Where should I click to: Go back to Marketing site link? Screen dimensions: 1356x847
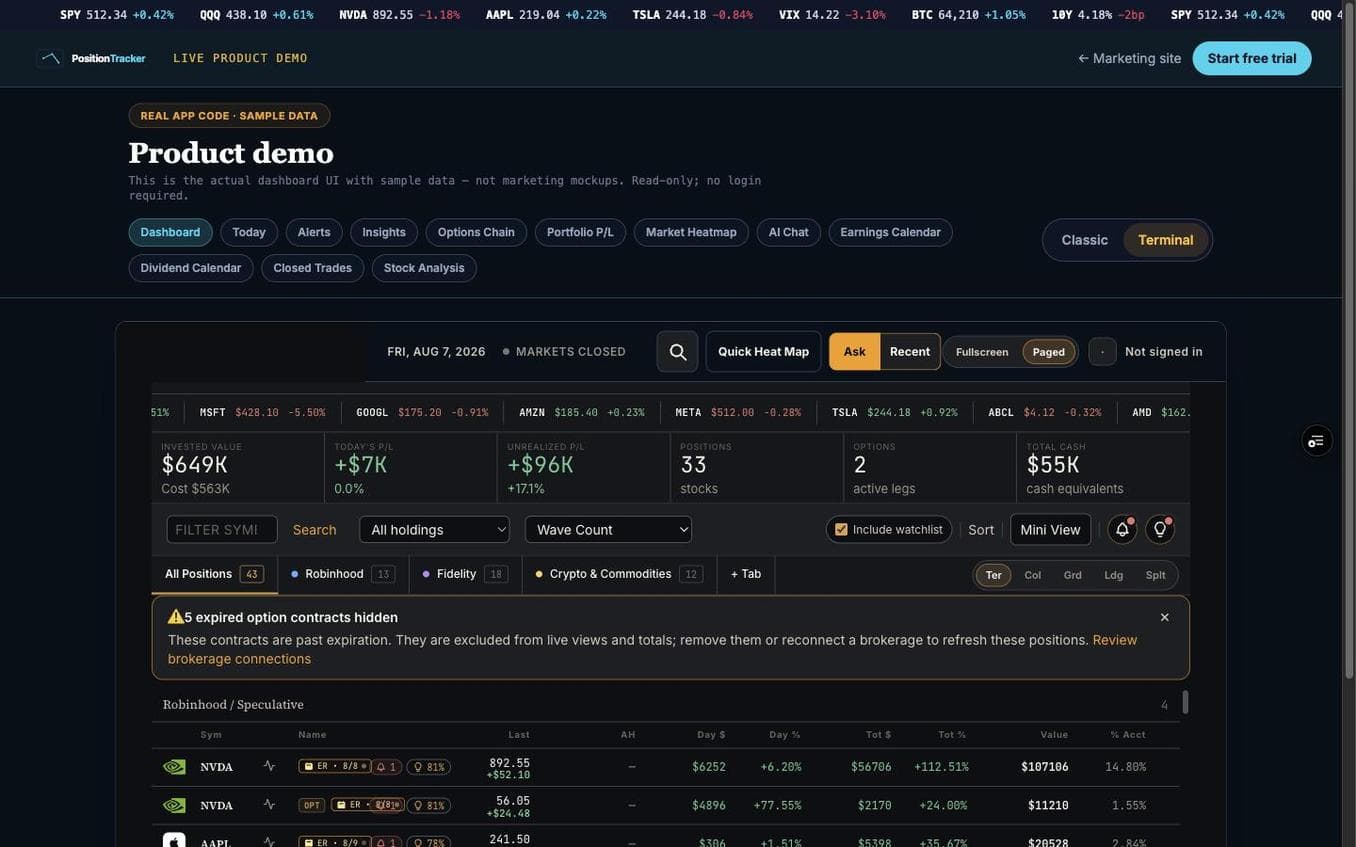pyautogui.click(x=1129, y=58)
